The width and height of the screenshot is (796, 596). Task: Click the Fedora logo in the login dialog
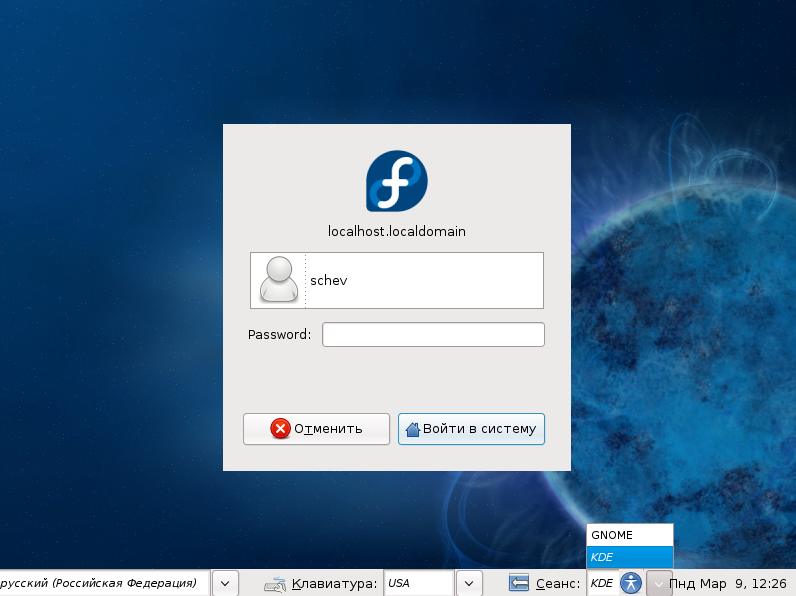[397, 181]
